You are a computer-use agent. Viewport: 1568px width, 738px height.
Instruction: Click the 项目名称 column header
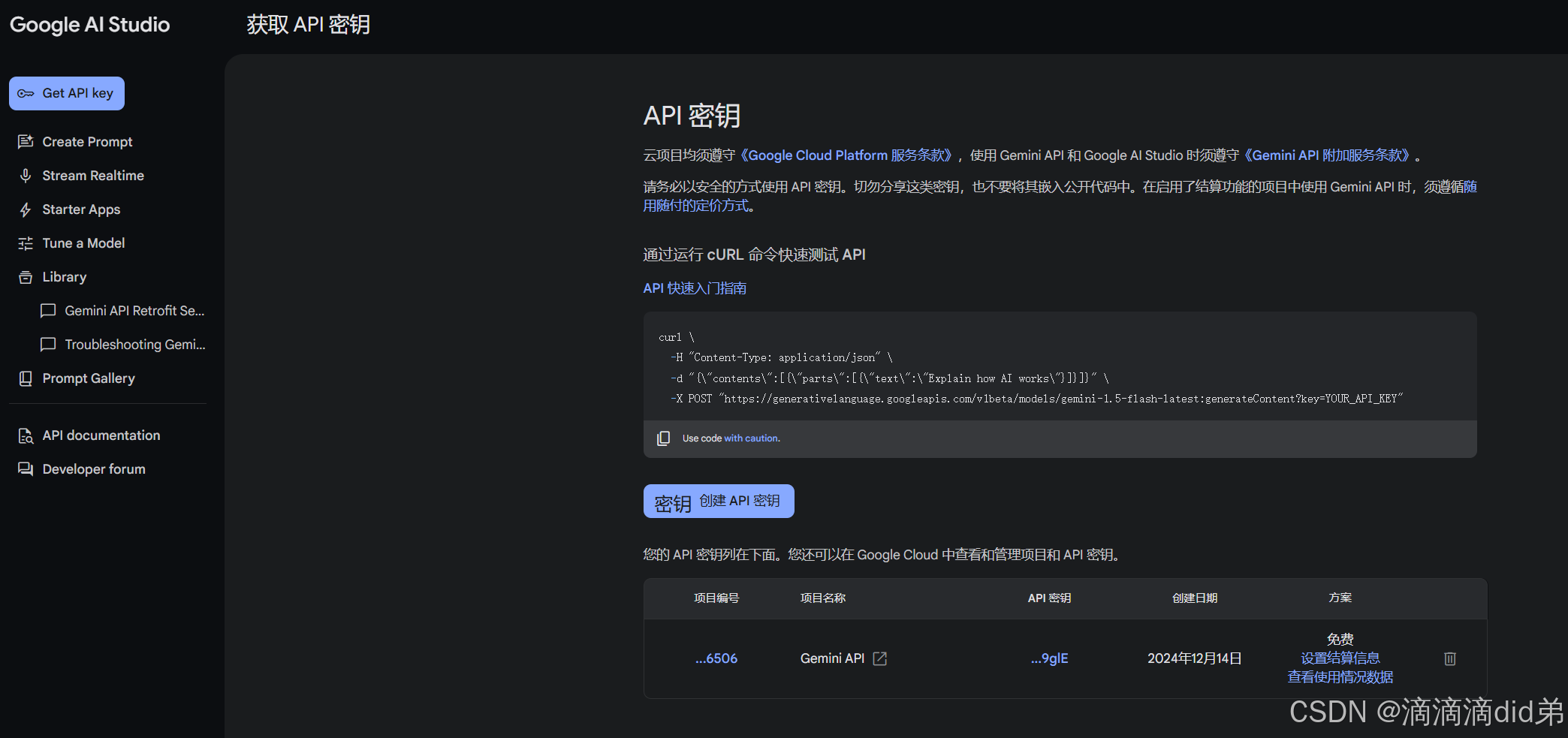(x=823, y=598)
